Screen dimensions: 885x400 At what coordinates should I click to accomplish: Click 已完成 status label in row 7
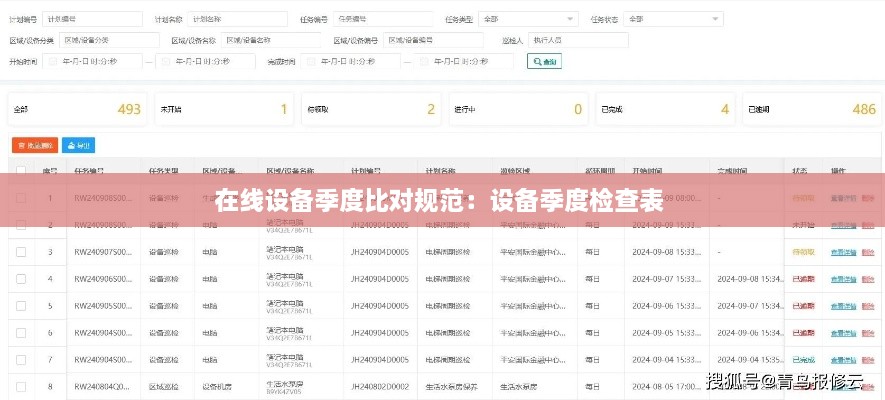coord(804,360)
